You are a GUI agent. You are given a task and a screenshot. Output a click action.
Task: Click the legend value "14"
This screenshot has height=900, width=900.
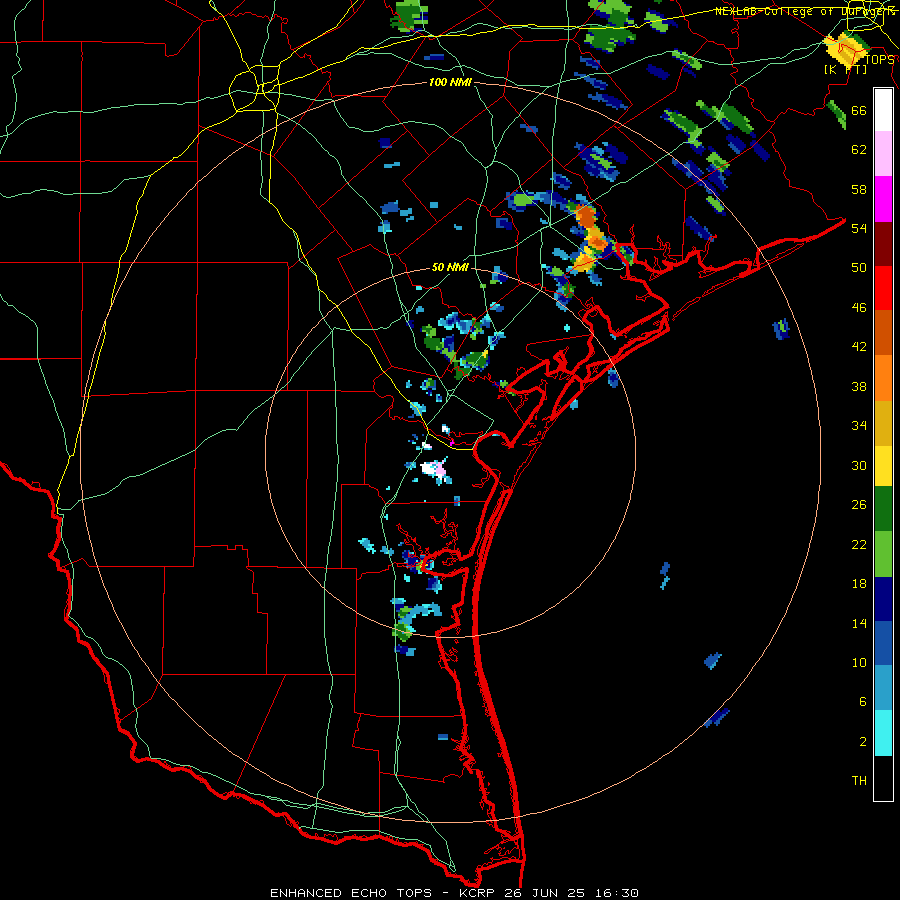[859, 623]
